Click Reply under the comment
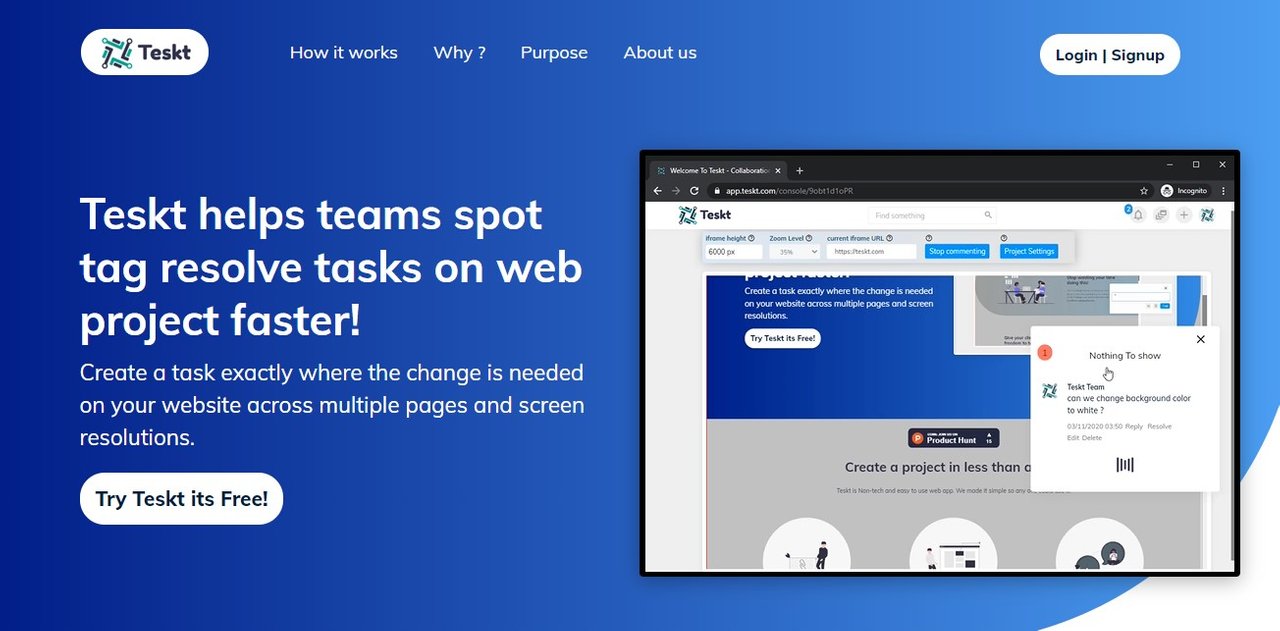 pyautogui.click(x=1134, y=426)
